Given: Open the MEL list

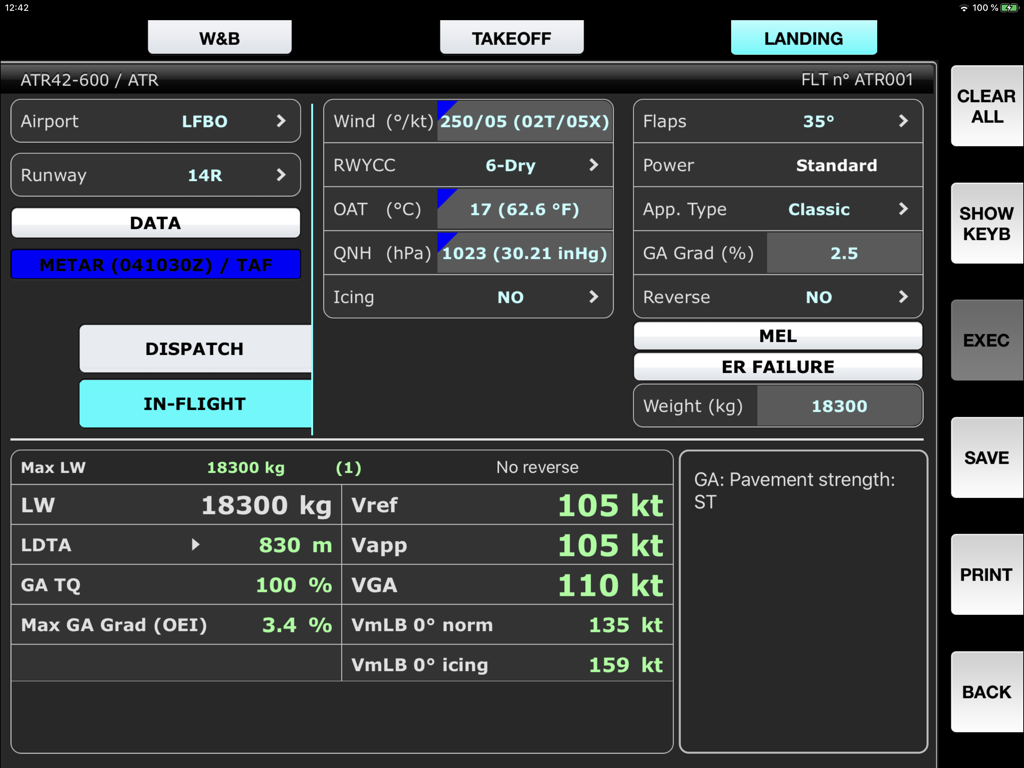Looking at the screenshot, I should point(778,335).
